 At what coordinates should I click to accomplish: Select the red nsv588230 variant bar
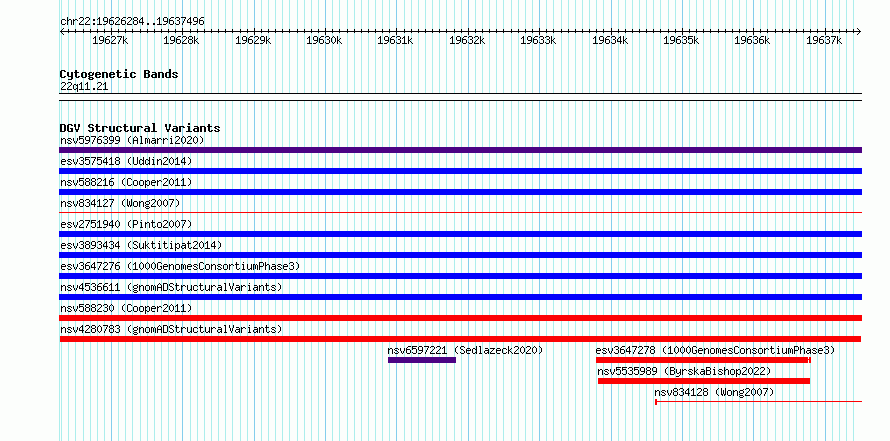click(460, 318)
